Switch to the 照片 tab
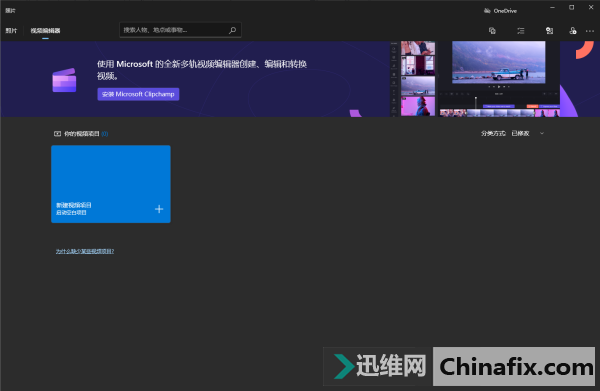The image size is (600, 391). coord(11,31)
